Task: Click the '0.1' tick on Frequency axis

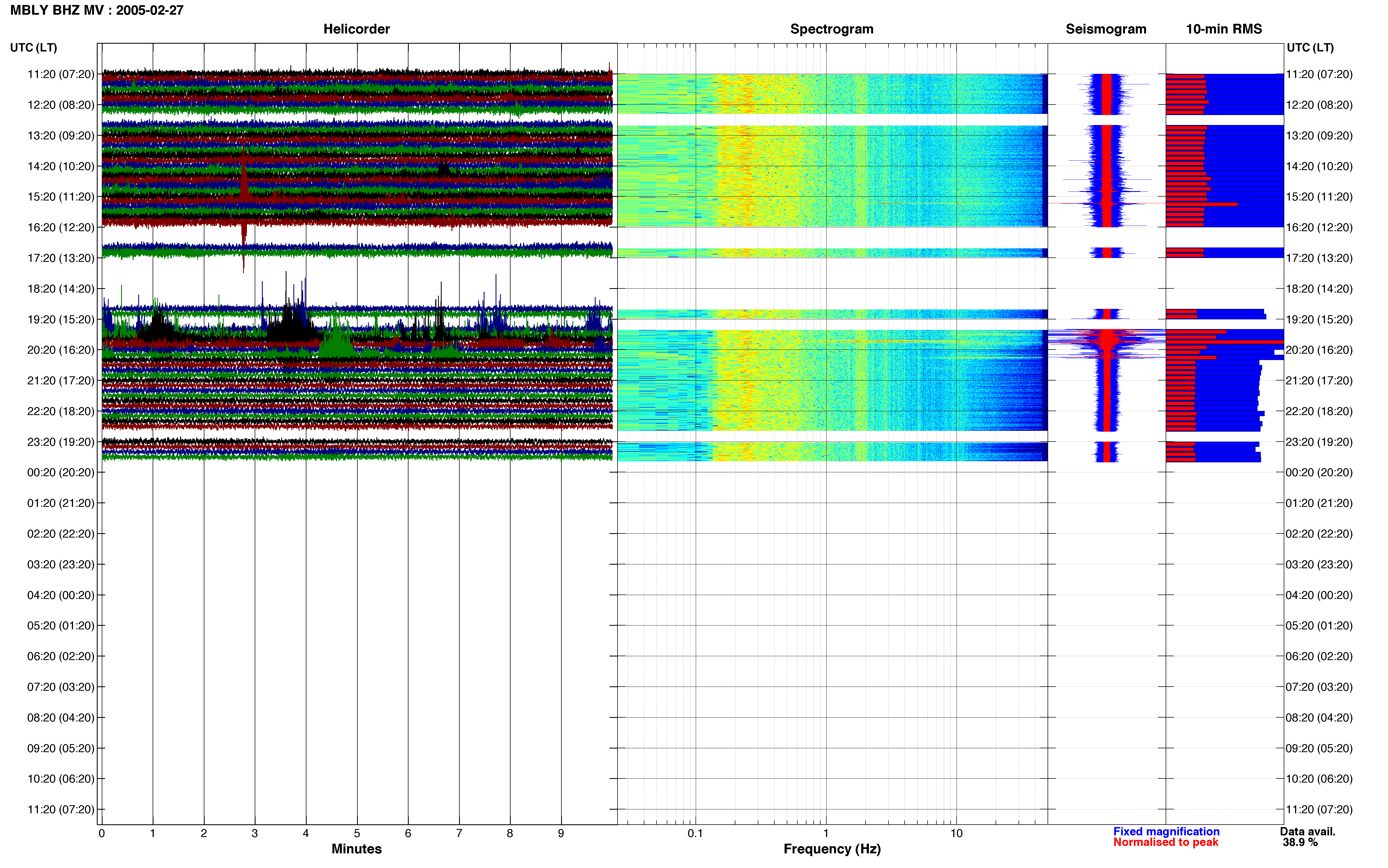Action: [x=695, y=833]
